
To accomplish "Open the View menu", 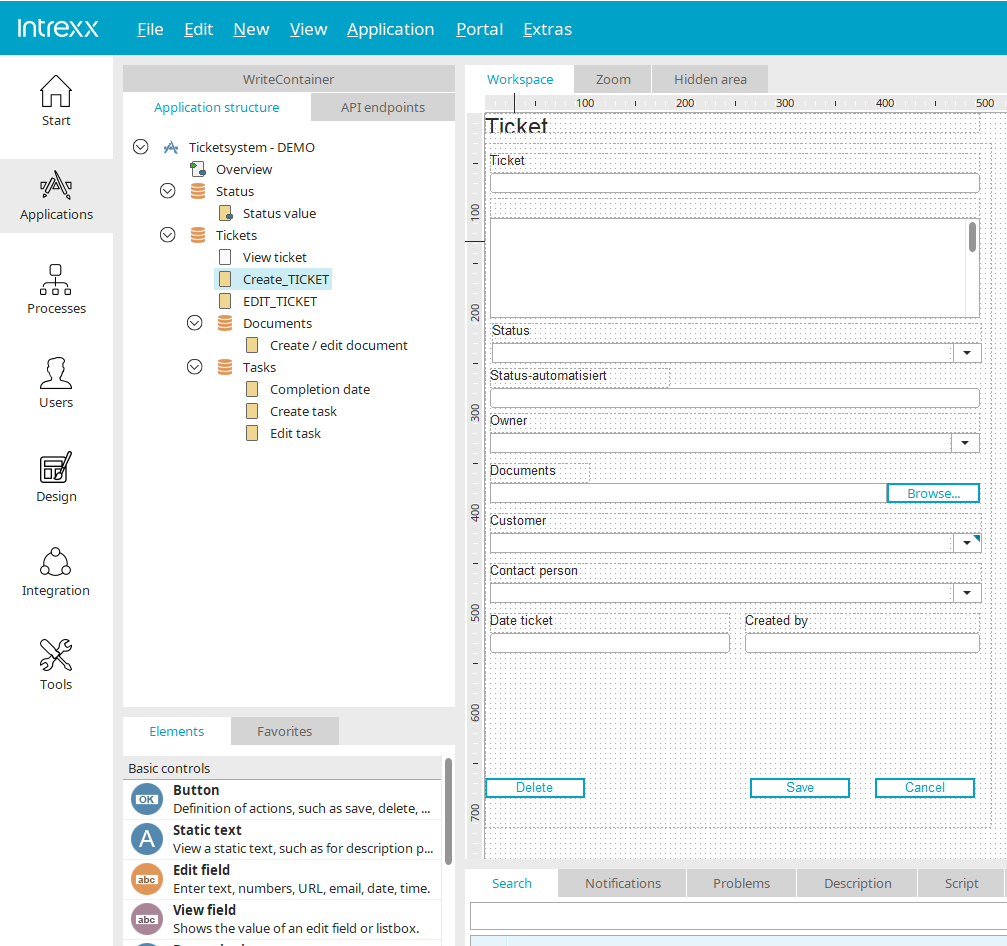I will 308,30.
